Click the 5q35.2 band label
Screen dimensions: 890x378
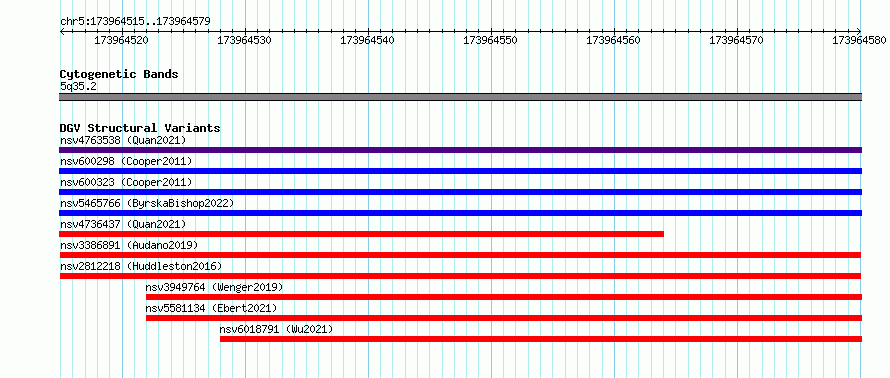pyautogui.click(x=78, y=86)
